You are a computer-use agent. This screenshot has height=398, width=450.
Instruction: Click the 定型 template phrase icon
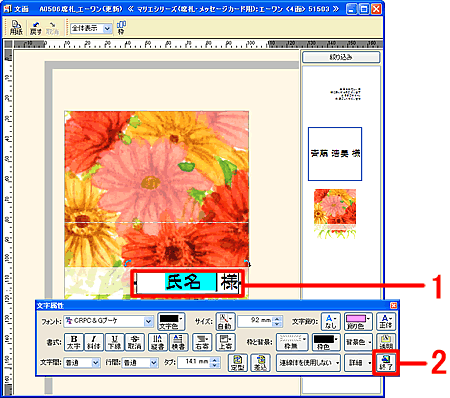[x=237, y=363]
